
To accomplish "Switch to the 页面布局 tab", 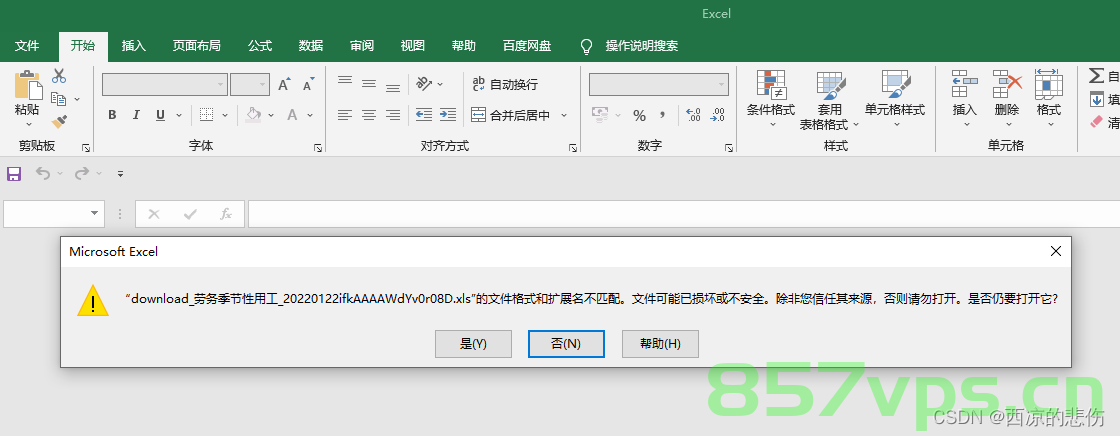I will point(196,46).
